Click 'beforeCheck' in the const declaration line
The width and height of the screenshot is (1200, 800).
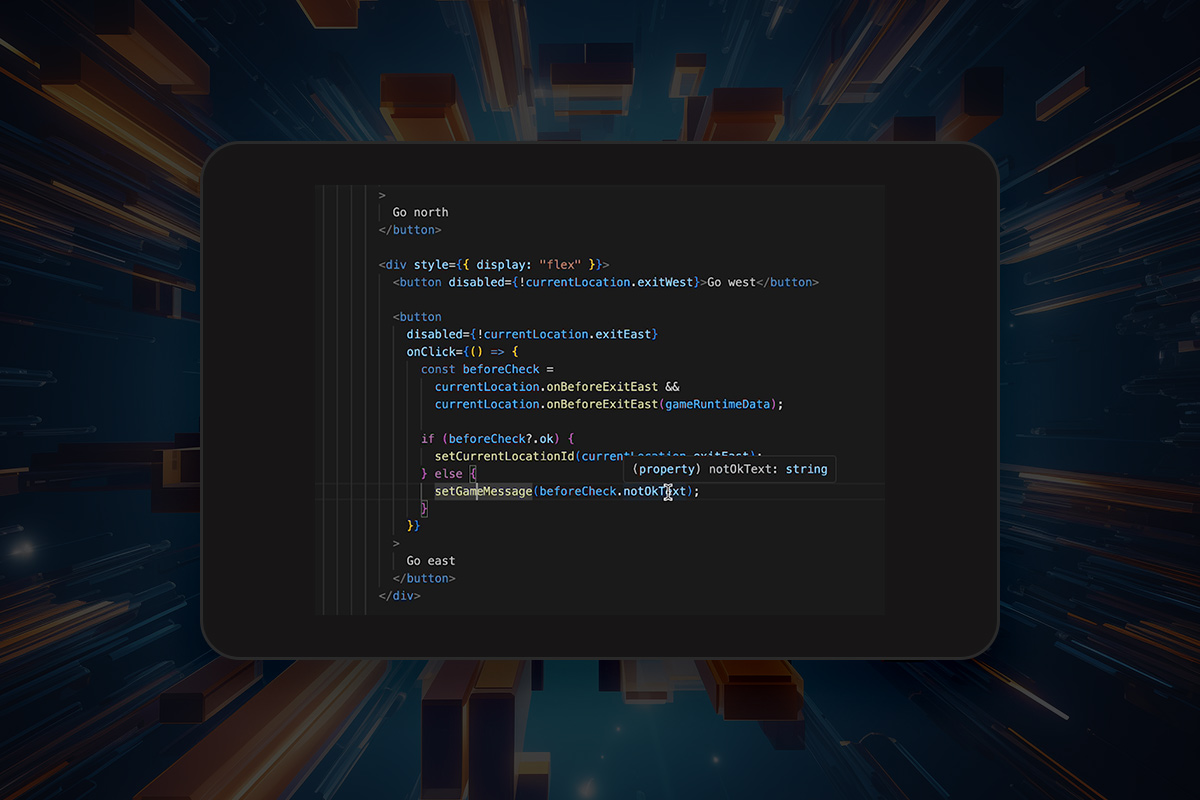click(502, 369)
